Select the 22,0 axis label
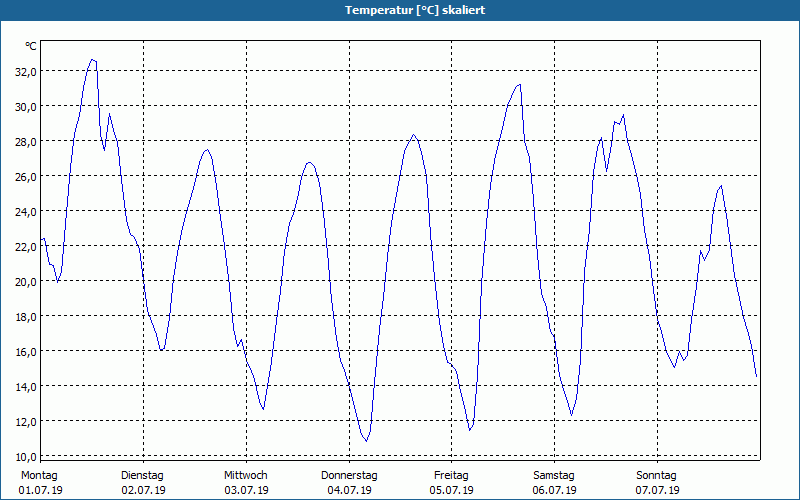Image resolution: width=800 pixels, height=500 pixels. (26, 247)
